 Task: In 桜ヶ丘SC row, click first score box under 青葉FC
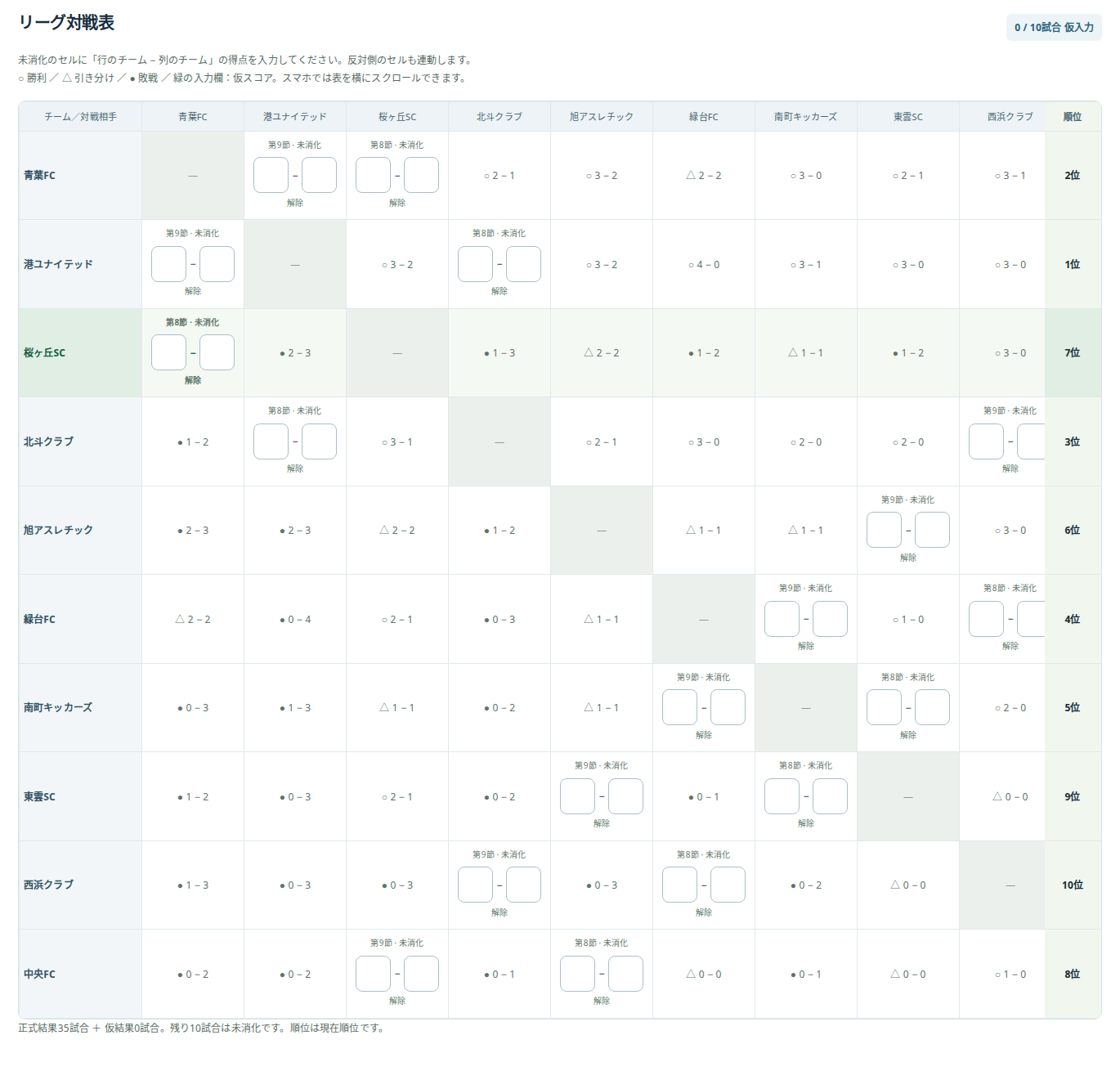[x=168, y=352]
